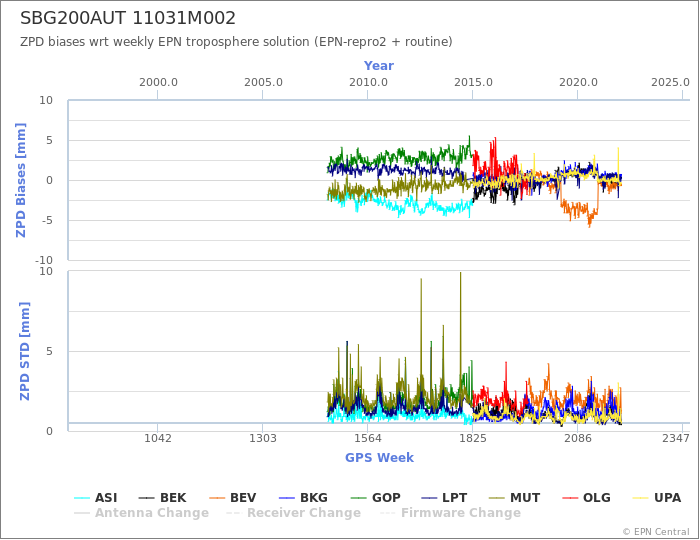This screenshot has height=540, width=700.
Task: Click the GPS Week axis title
Action: pyautogui.click(x=379, y=457)
